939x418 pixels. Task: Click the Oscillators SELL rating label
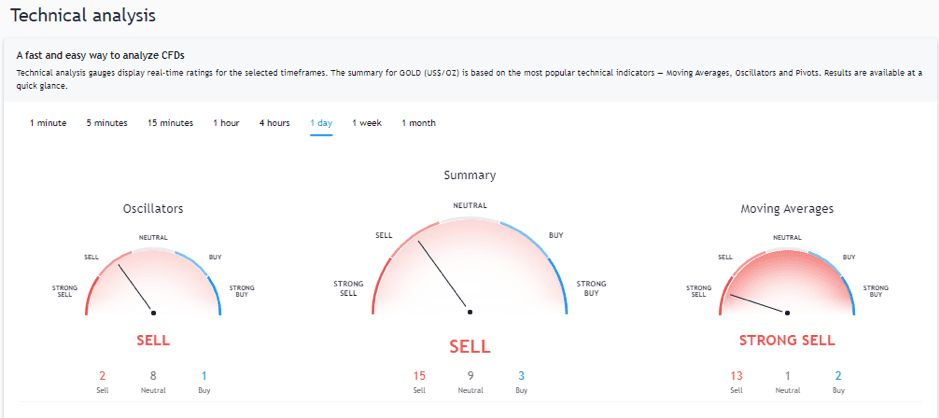point(153,340)
